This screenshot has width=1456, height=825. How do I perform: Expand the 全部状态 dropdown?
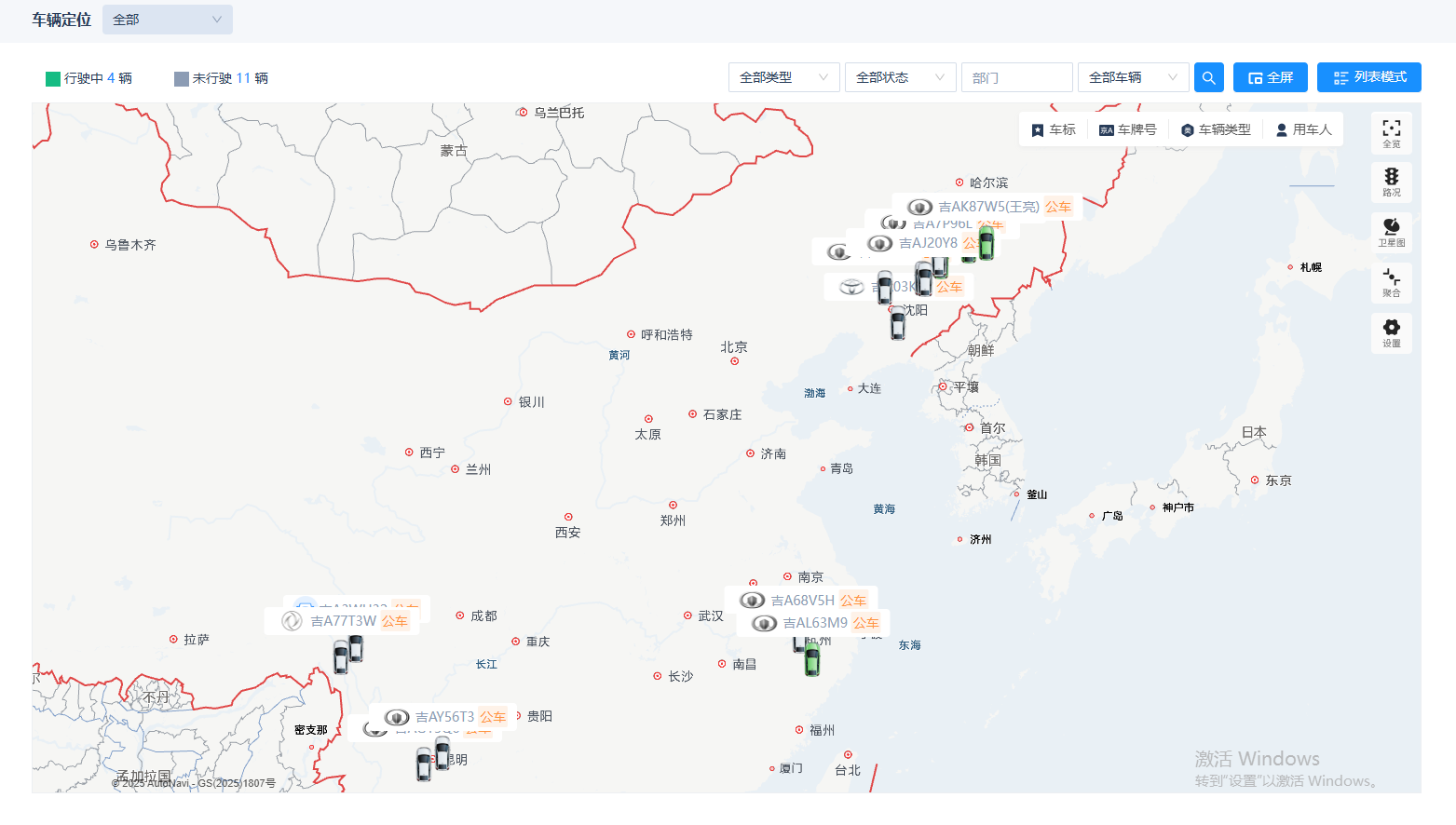[x=900, y=77]
